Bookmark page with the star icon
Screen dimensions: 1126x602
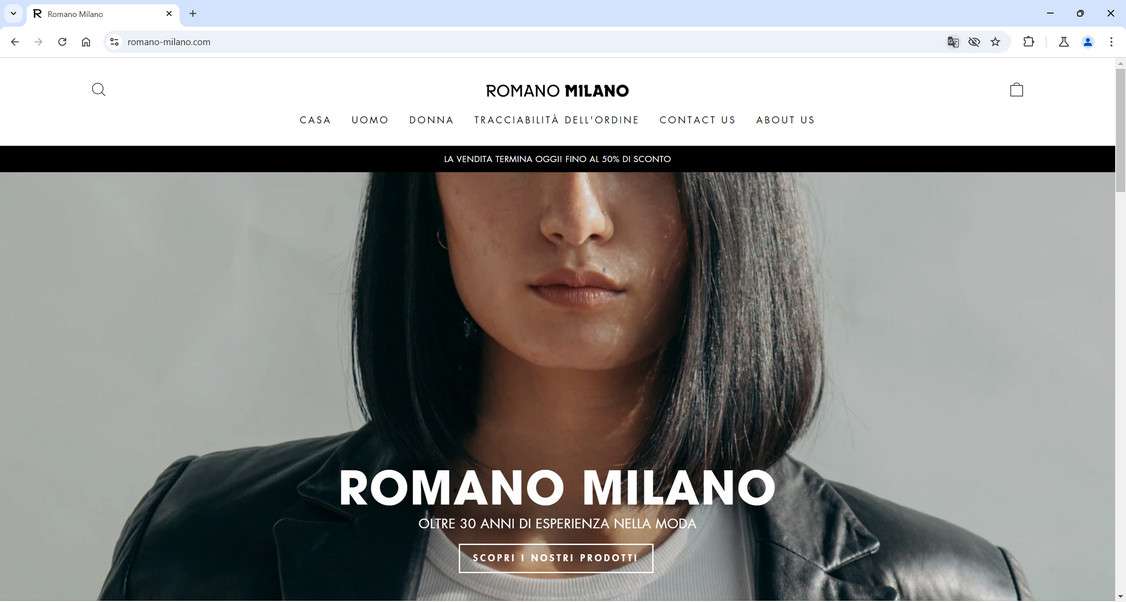click(x=995, y=42)
